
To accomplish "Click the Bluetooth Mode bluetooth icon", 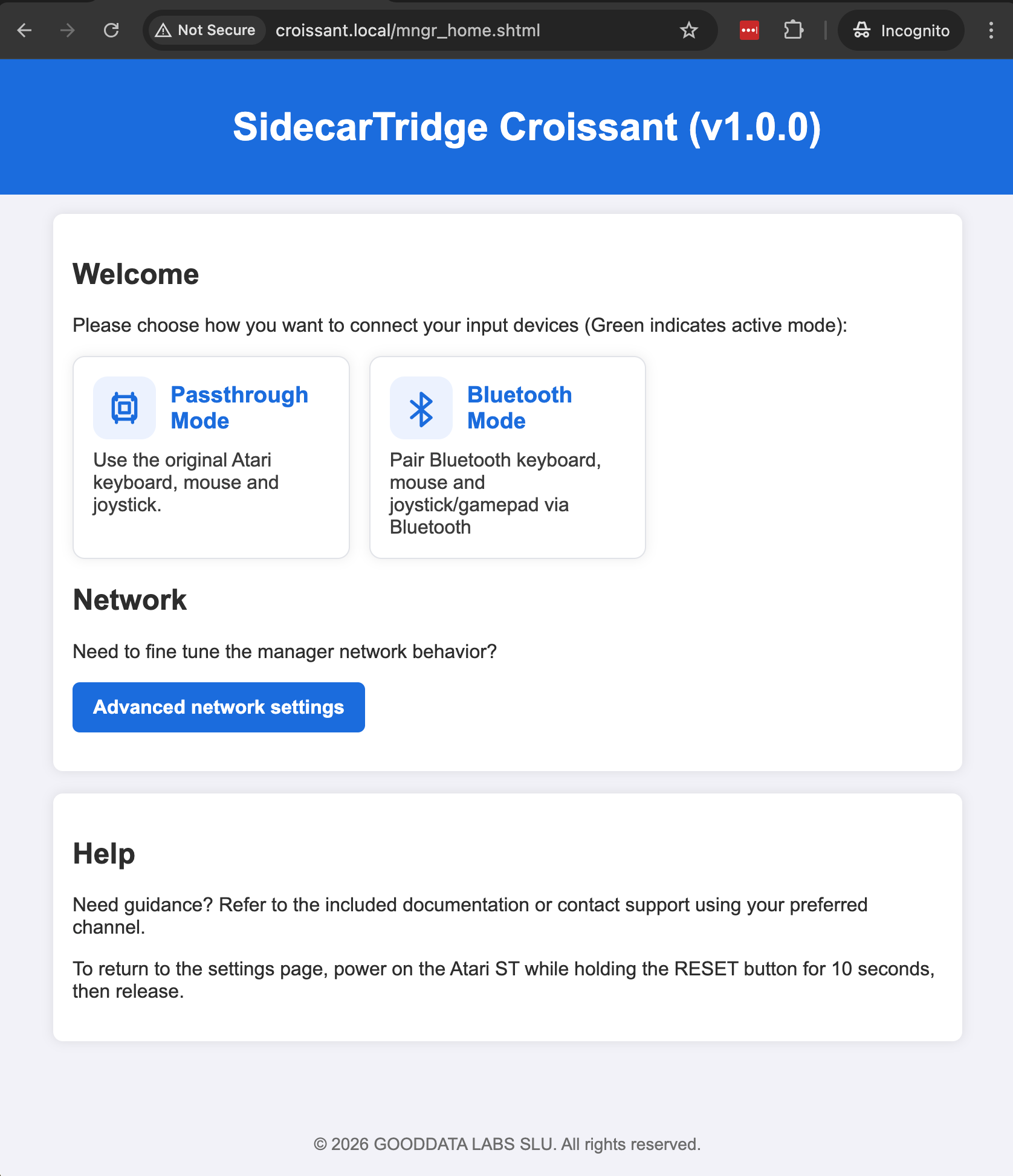I will [x=421, y=407].
